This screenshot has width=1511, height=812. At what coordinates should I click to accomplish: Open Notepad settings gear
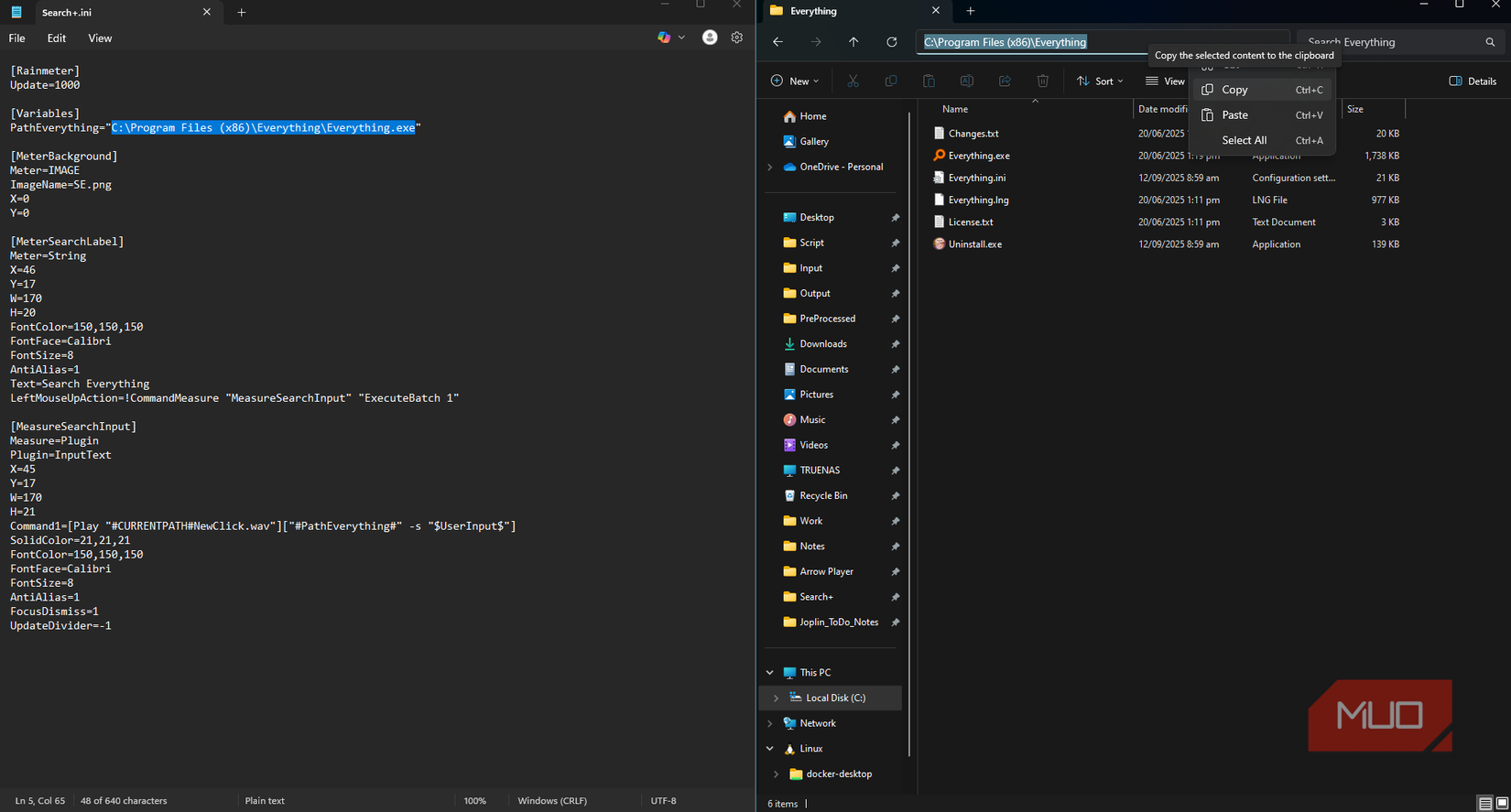[x=737, y=38]
